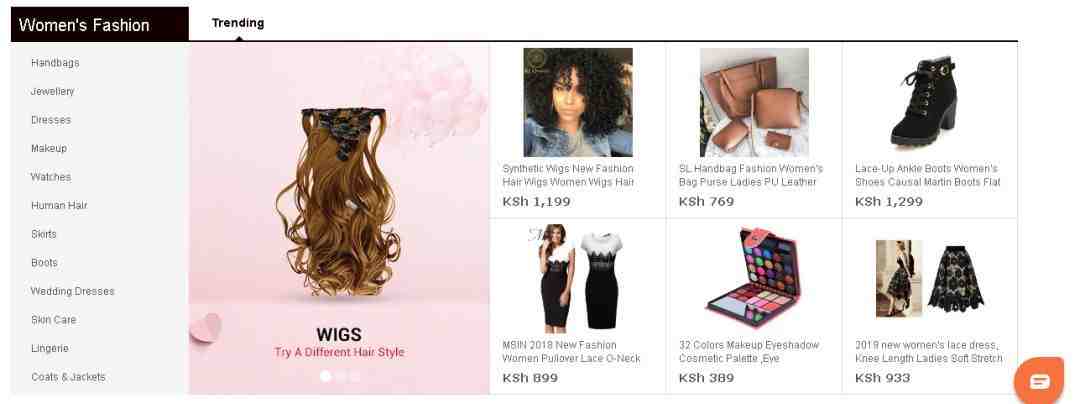Select the second carousel dot under the Wigs banner
Image resolution: width=1080 pixels, height=404 pixels.
pyautogui.click(x=340, y=376)
